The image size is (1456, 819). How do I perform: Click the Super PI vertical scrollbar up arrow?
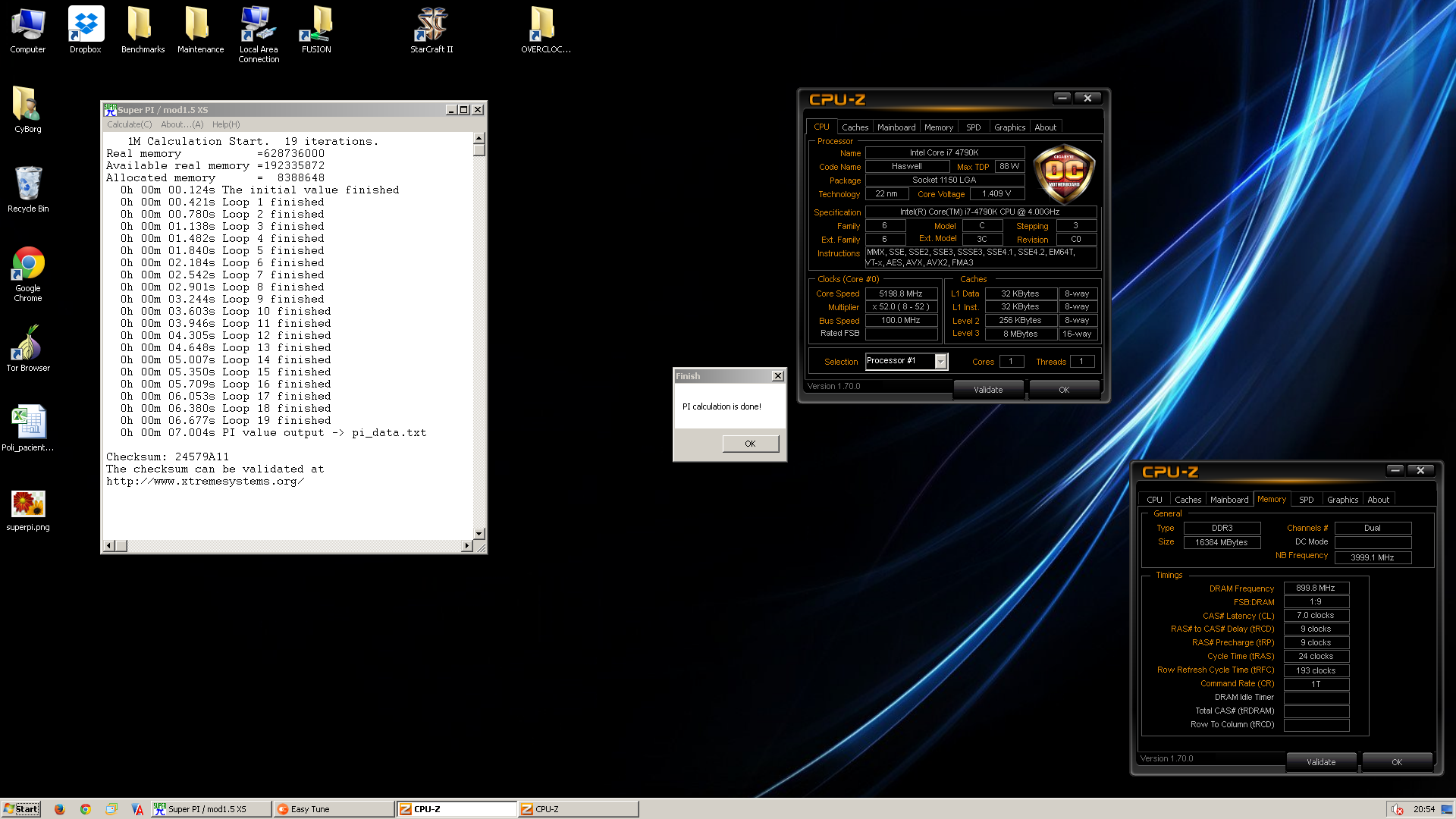(x=479, y=139)
